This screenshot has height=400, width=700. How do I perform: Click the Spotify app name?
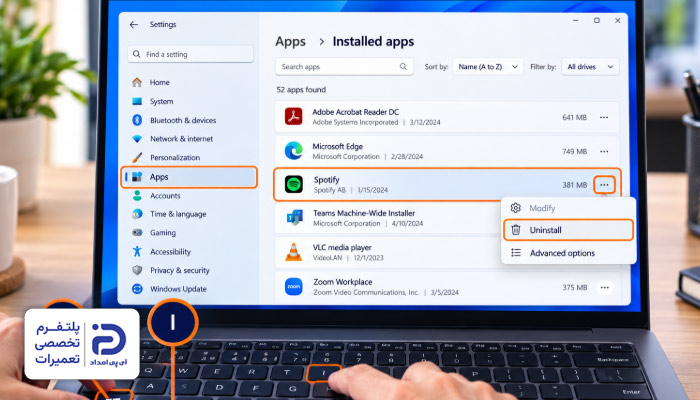pyautogui.click(x=326, y=180)
